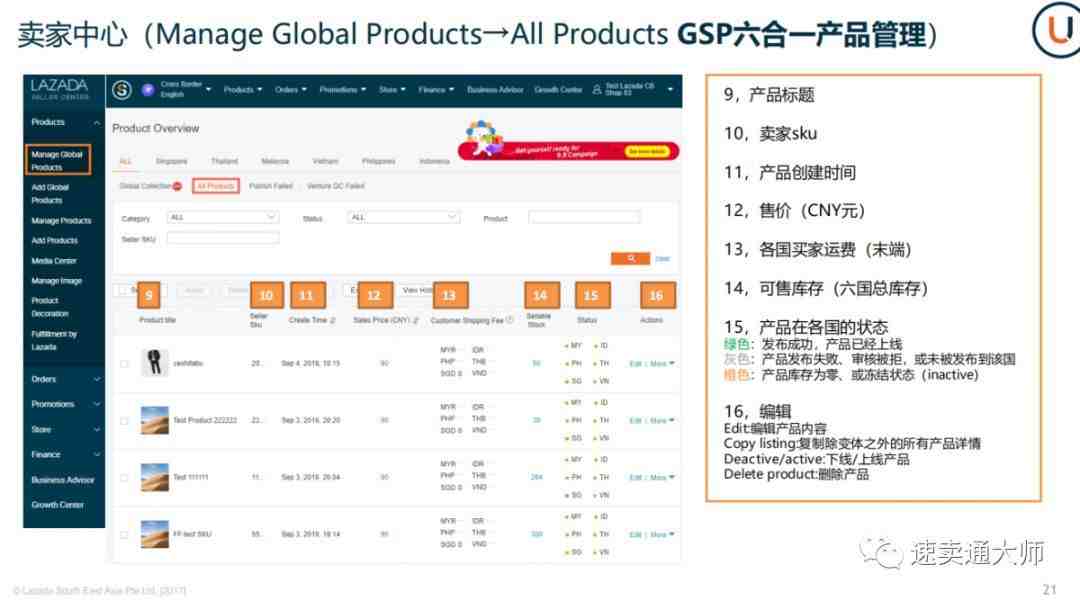Viewport: 1080px width, 601px height.
Task: Tick the select-all checkbox above product table
Action: click(x=123, y=290)
